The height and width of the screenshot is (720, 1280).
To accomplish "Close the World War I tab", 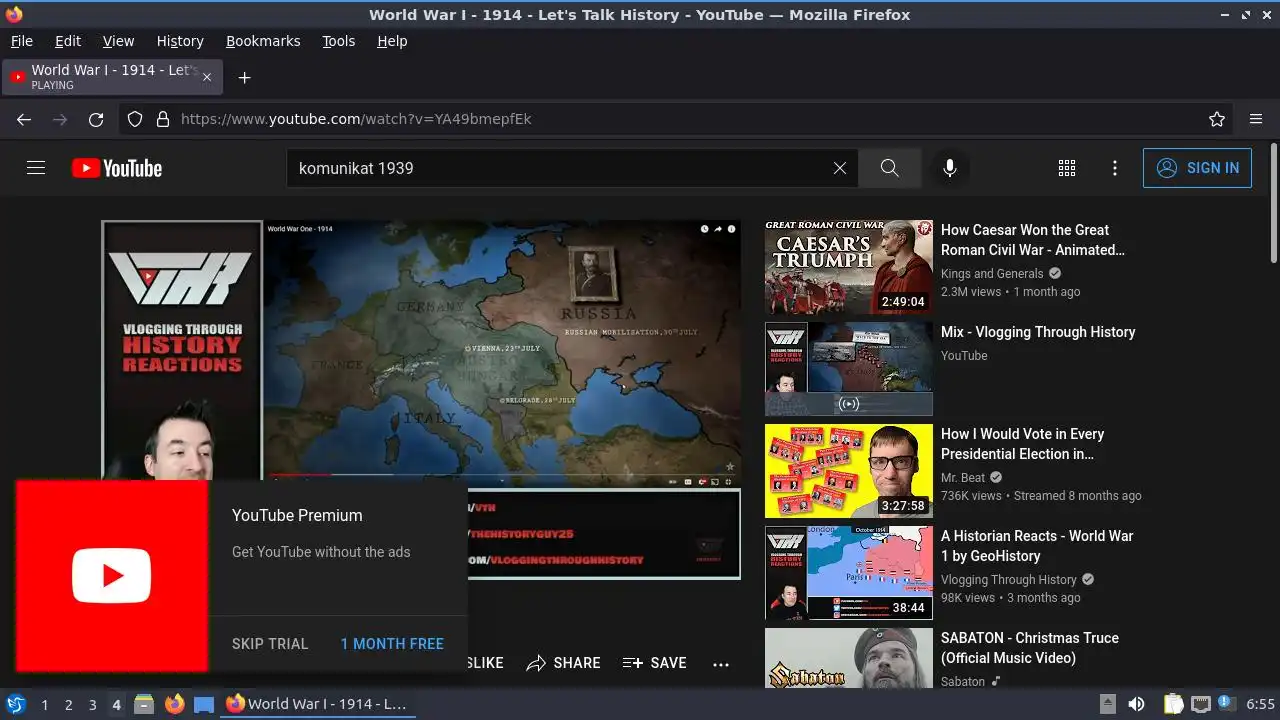I will [x=207, y=77].
